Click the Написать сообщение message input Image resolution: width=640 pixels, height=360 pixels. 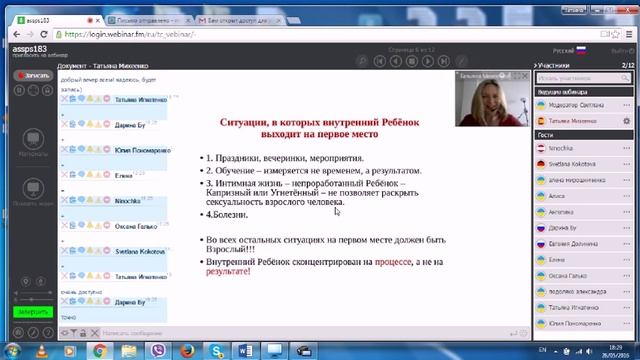[x=302, y=333]
